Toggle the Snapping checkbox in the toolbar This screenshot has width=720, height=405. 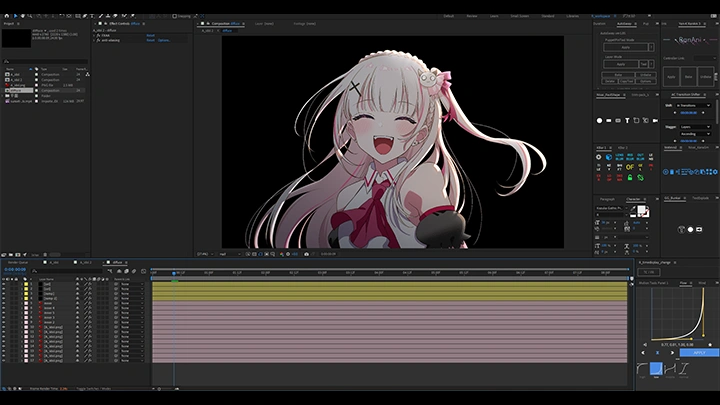pyautogui.click(x=174, y=16)
